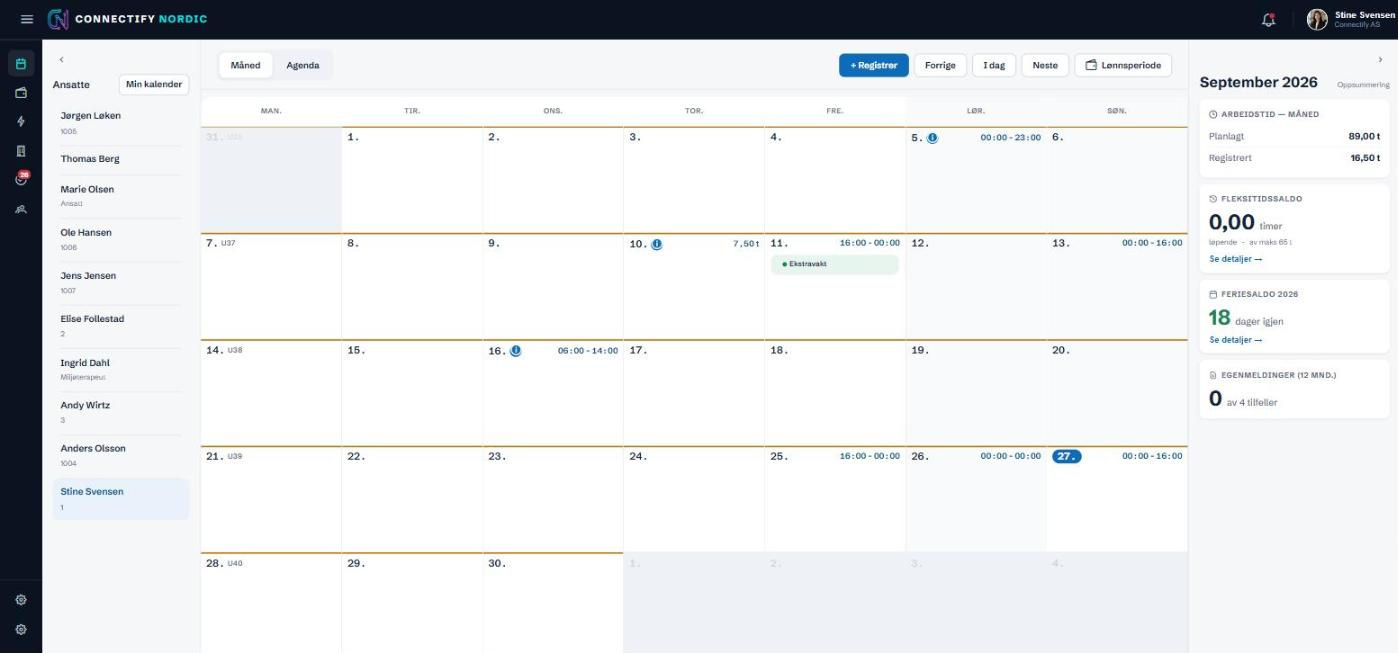Open the notifications bell

(1269, 20)
